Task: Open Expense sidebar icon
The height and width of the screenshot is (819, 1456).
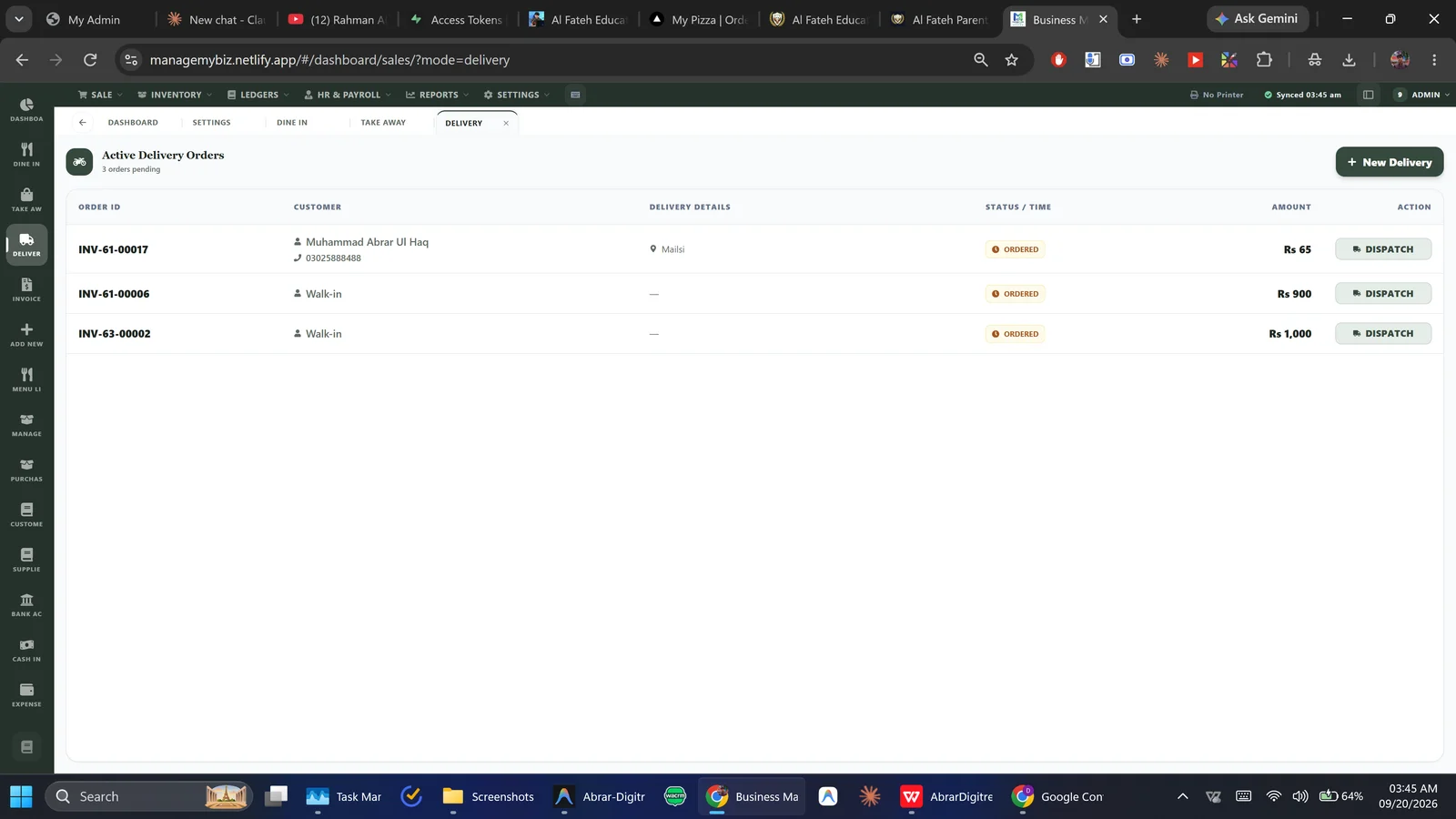Action: point(26,694)
